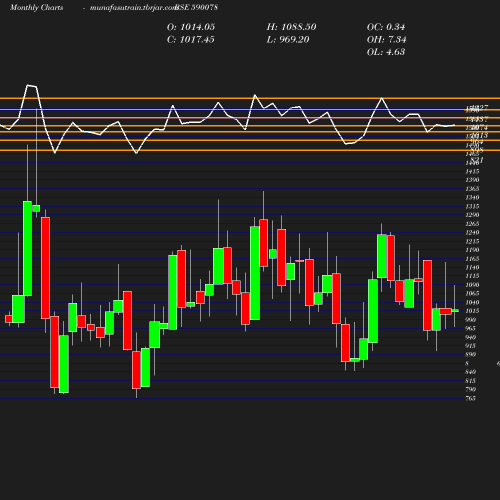Click the "BSE 590078" symbol label
Viewport: 500px width, 500px height.
pos(196,7)
